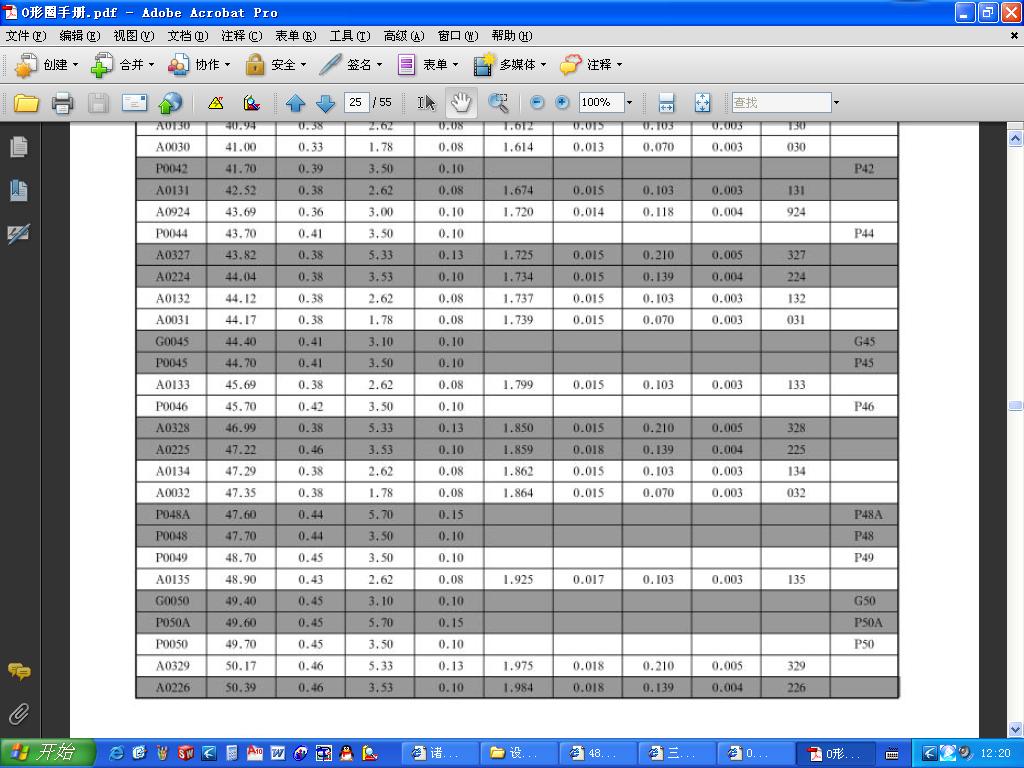This screenshot has width=1024, height=768.
Task: Click the vertical scrollbar thumb
Action: [x=1016, y=406]
